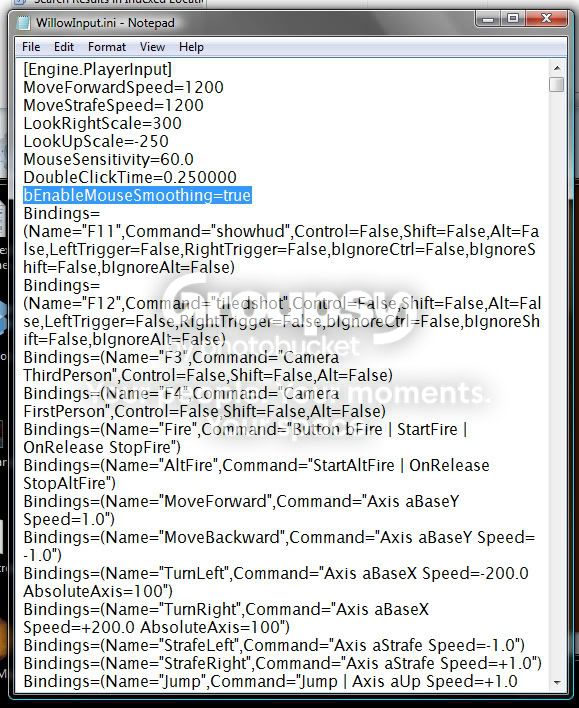
Task: Close the WillowInput.ini Notepad window
Action: pos(546,19)
